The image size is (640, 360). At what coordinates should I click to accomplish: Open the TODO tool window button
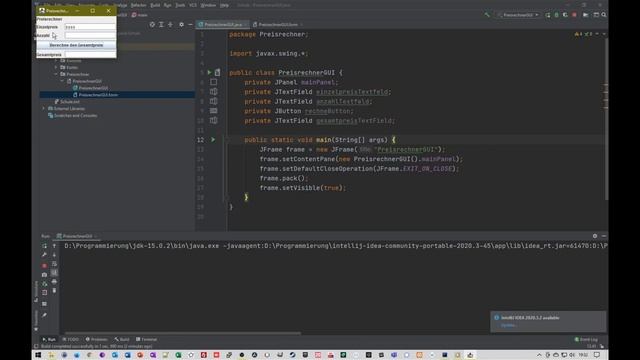(71, 339)
